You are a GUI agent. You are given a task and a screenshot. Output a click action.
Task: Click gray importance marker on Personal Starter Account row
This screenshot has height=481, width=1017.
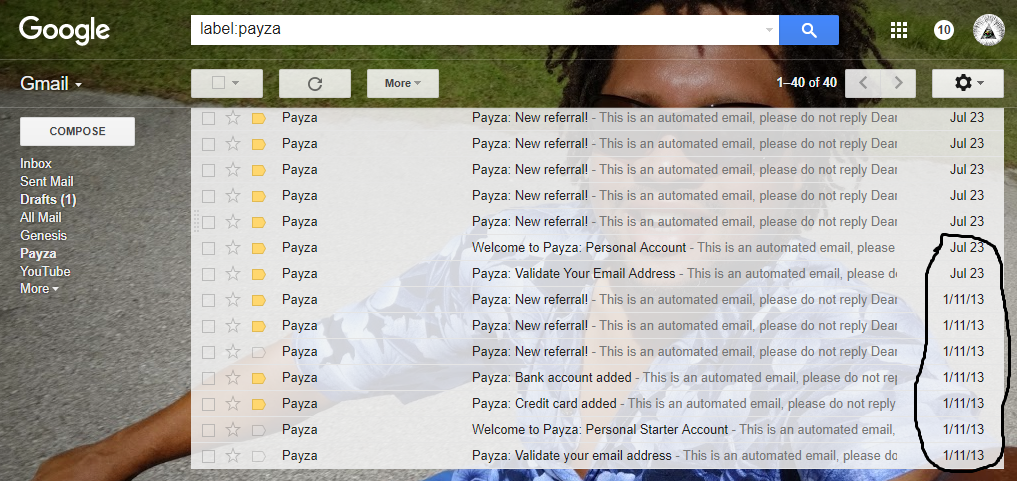pyautogui.click(x=259, y=430)
